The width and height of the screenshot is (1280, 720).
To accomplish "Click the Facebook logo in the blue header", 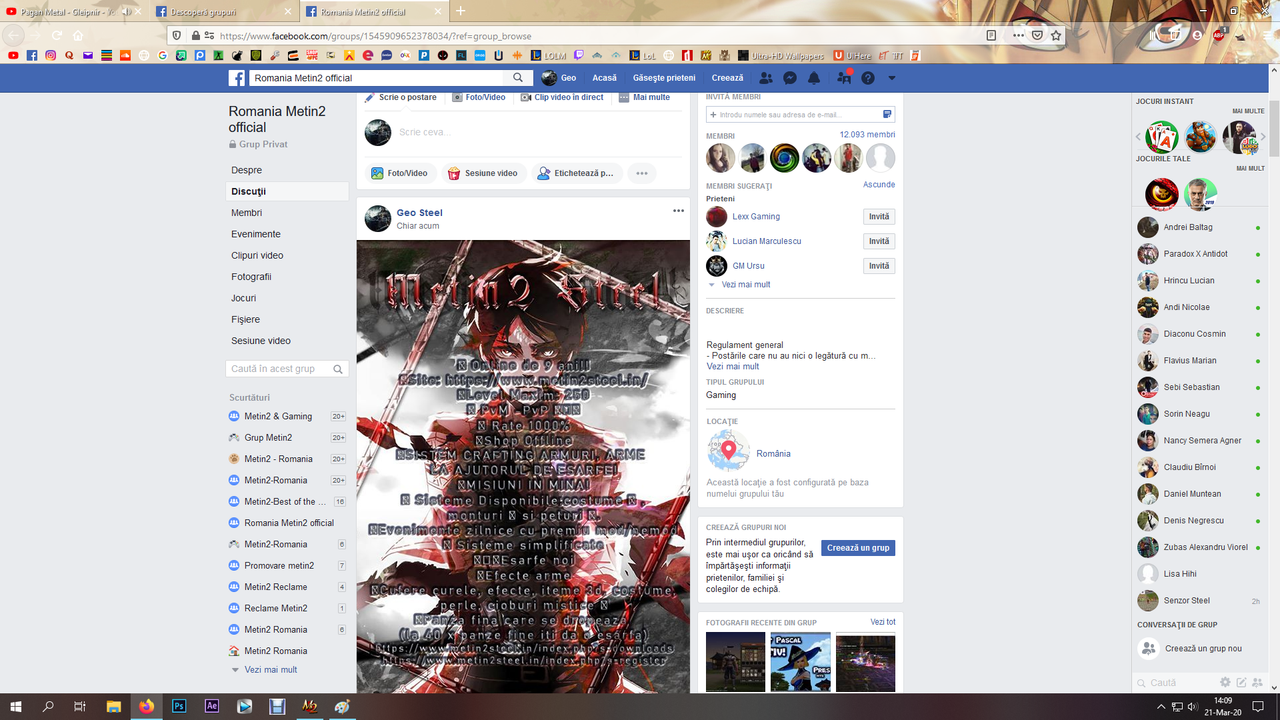I will coord(237,78).
